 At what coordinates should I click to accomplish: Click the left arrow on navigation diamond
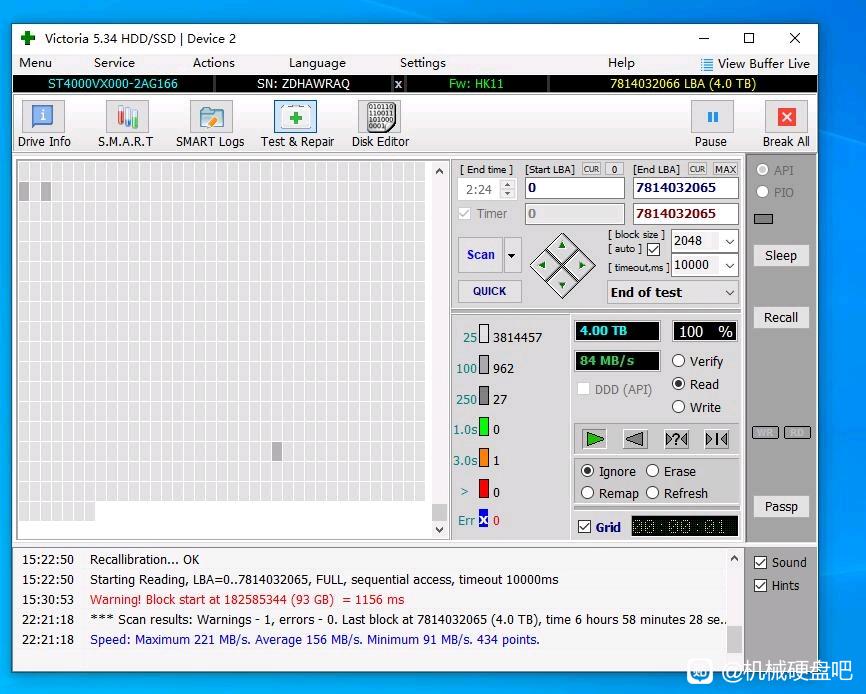click(x=542, y=265)
